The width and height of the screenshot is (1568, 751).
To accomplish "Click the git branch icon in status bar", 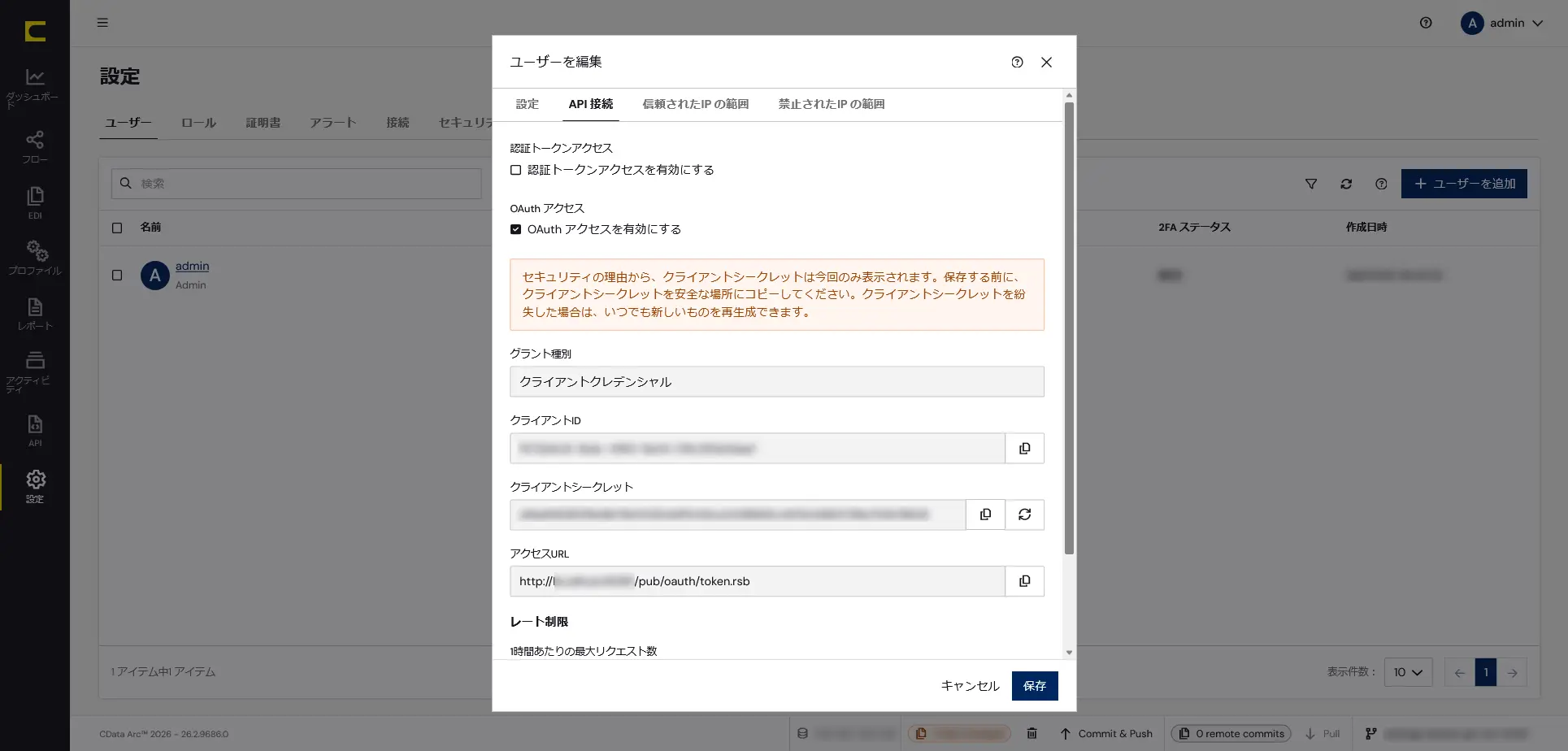I will tap(1370, 733).
